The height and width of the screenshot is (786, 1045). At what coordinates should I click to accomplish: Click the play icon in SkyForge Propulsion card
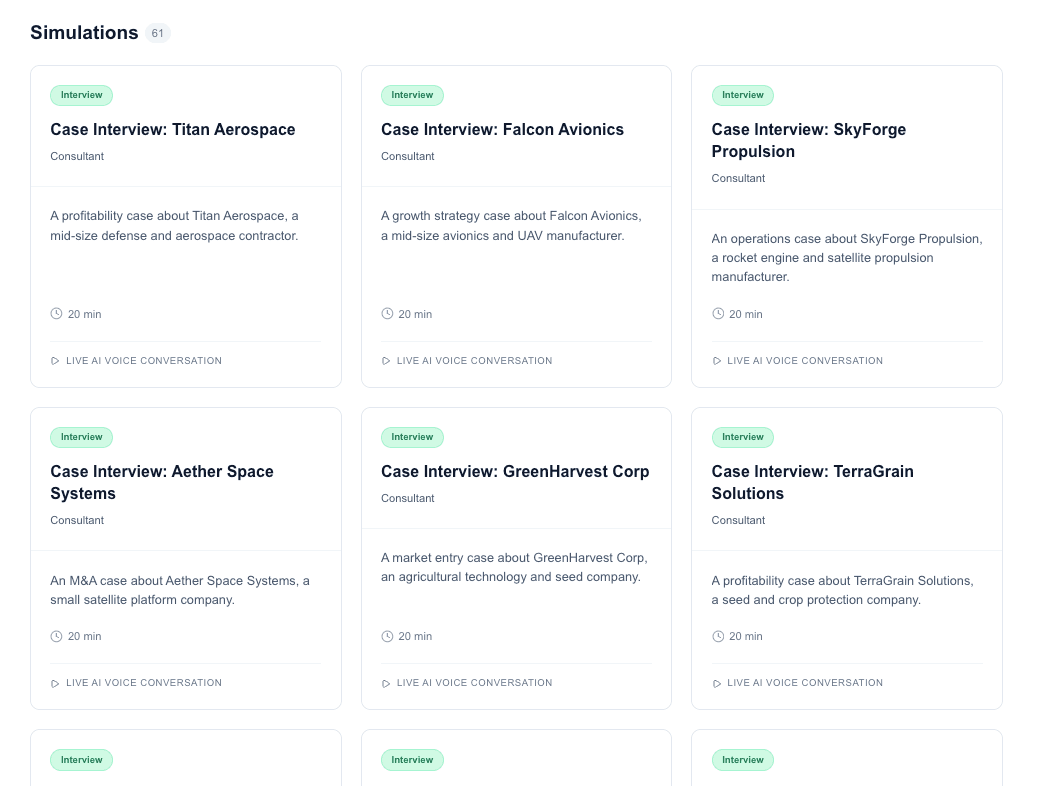pos(717,361)
